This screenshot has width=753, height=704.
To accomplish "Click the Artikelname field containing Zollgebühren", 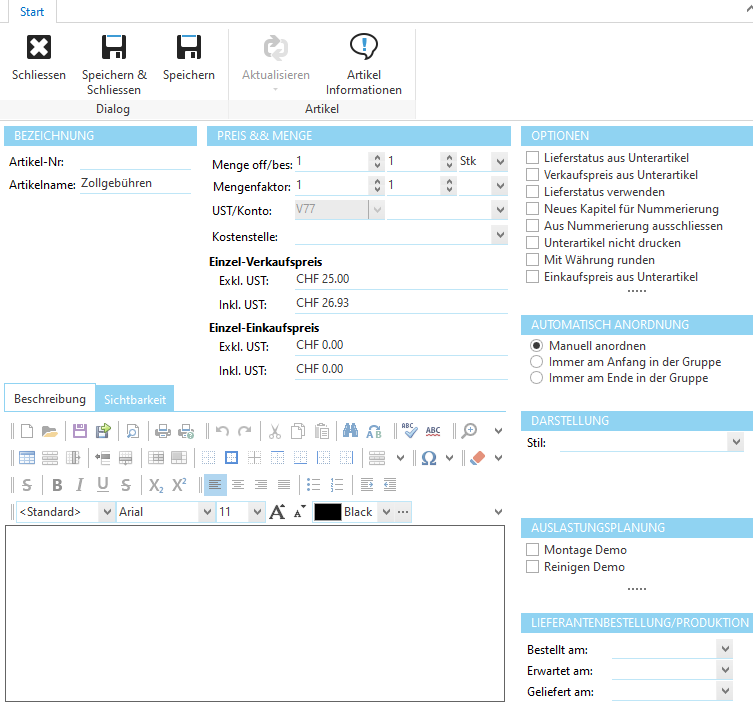I will click(x=135, y=183).
